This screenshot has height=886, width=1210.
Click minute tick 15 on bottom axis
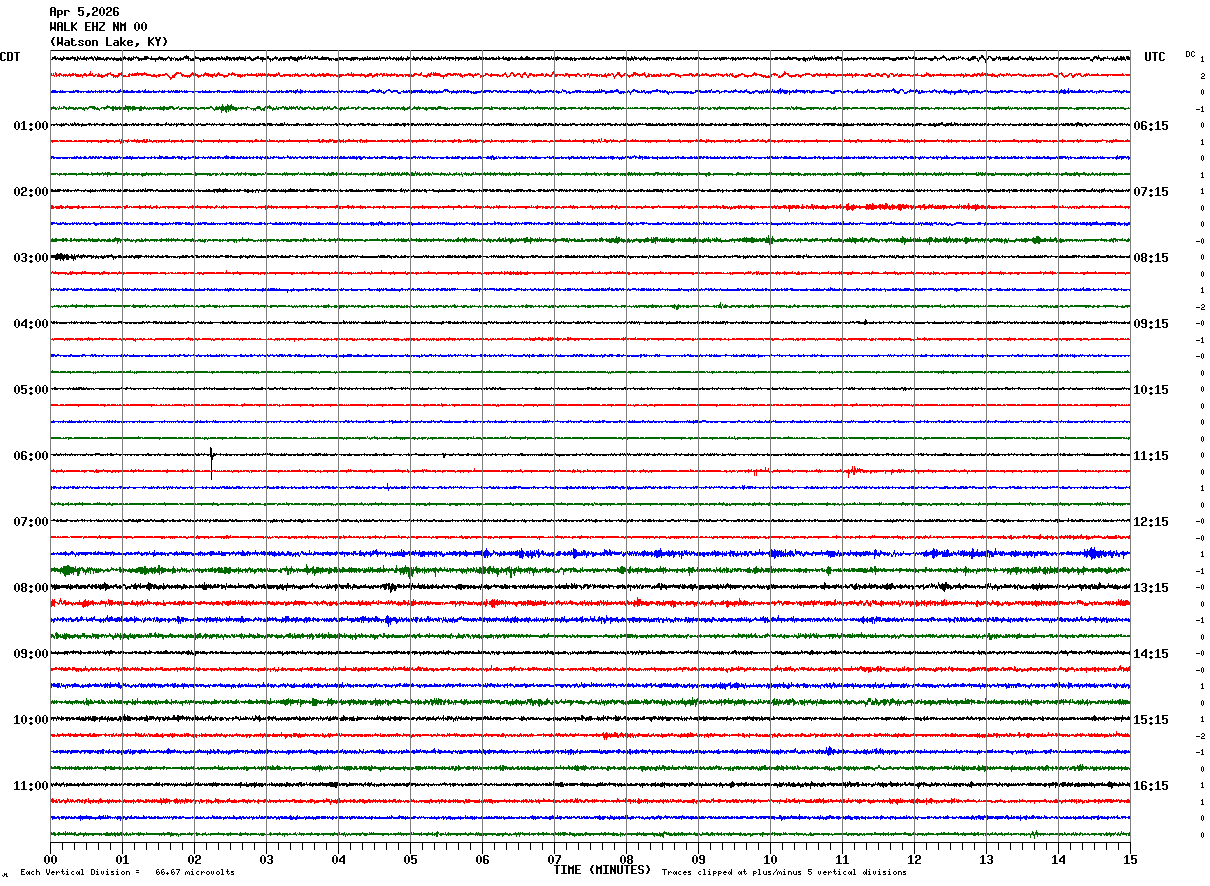(1130, 859)
